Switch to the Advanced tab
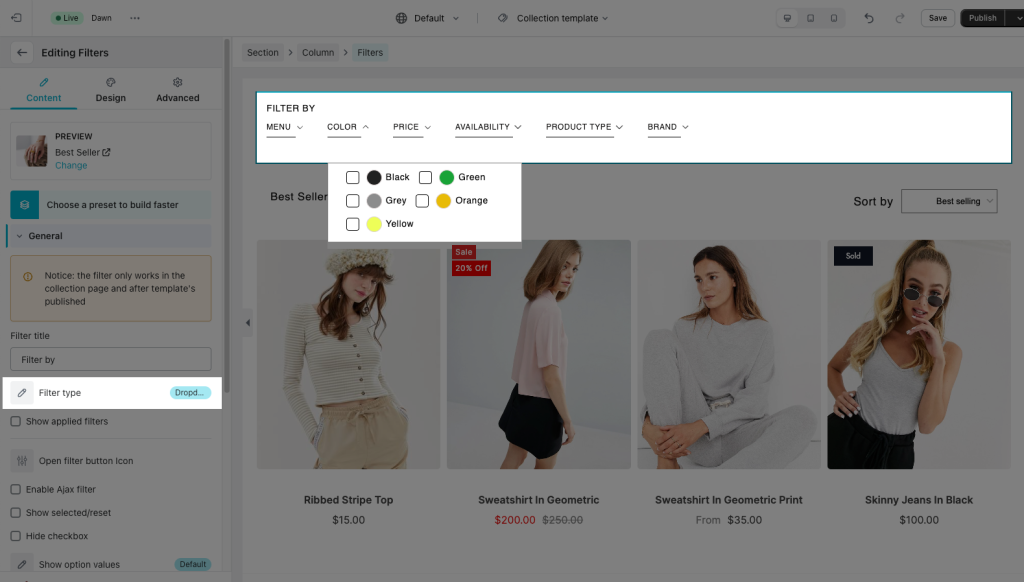The width and height of the screenshot is (1024, 582). (x=178, y=91)
